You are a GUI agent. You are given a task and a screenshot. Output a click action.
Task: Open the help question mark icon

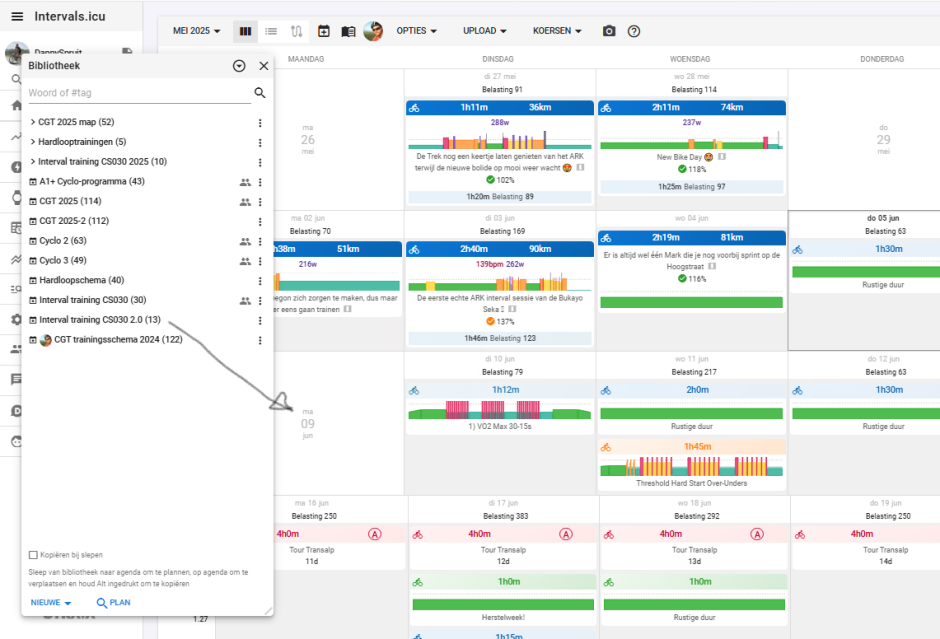634,31
